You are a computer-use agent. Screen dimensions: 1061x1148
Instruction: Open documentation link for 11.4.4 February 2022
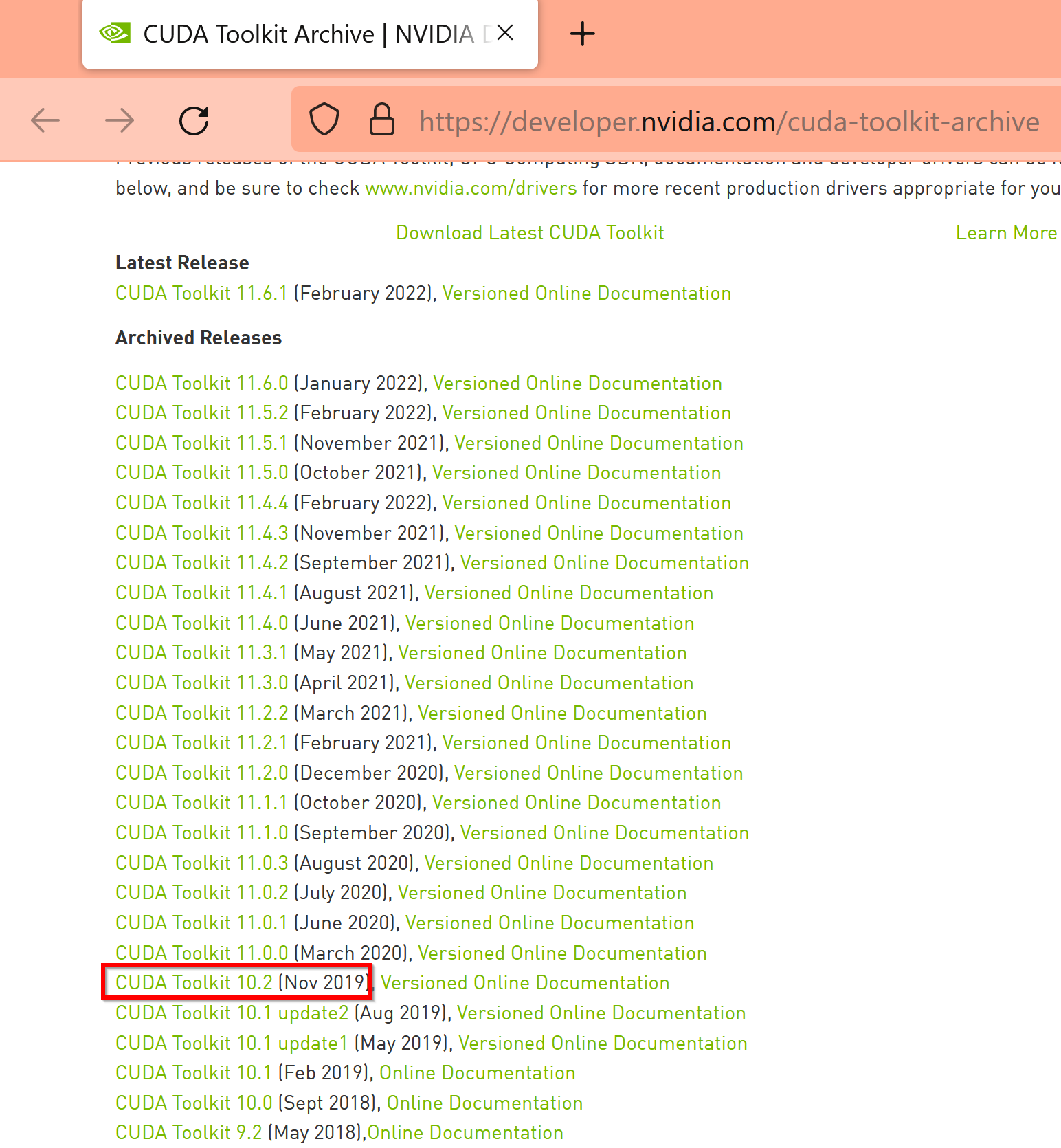586,503
